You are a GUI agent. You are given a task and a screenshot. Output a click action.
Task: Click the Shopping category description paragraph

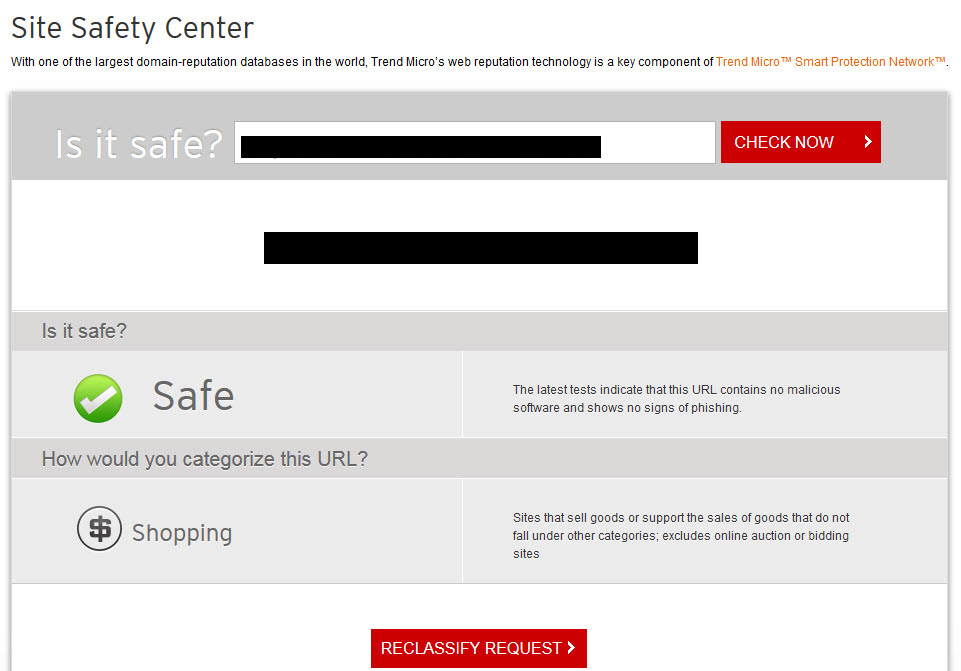[x=680, y=535]
